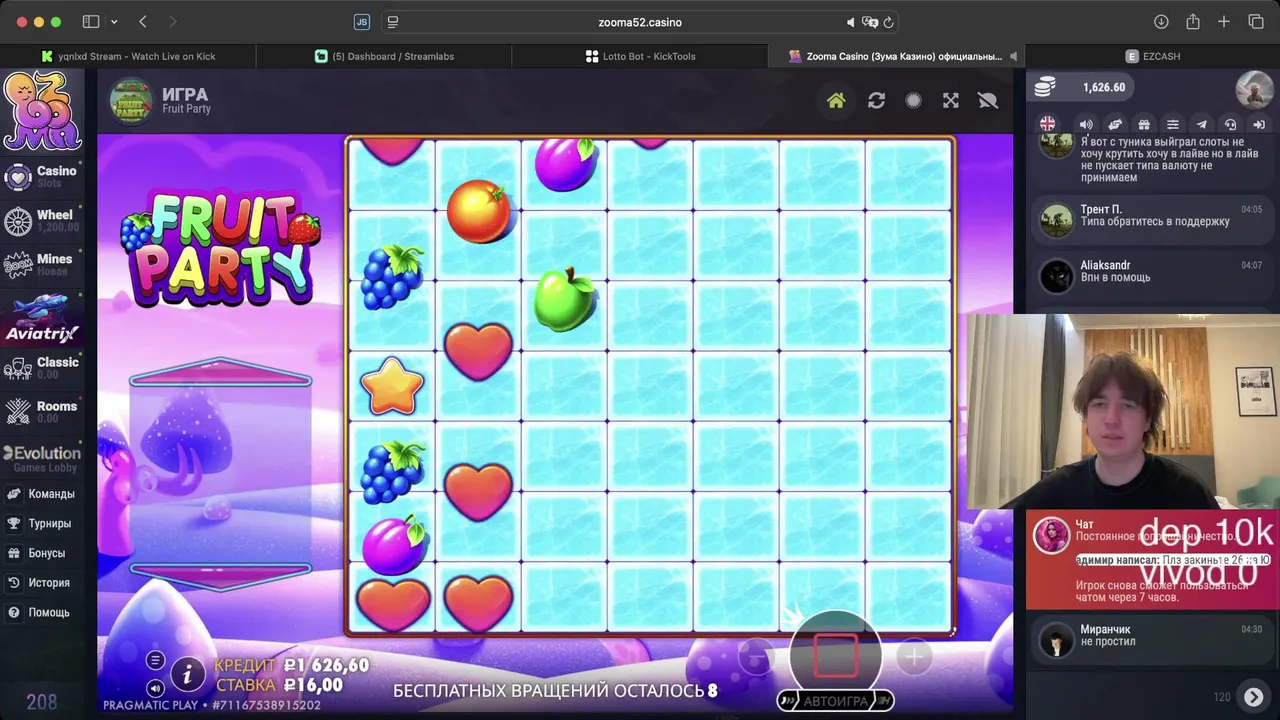This screenshot has height=720, width=1280.
Task: Open Evolution Games Lobby
Action: click(42, 459)
